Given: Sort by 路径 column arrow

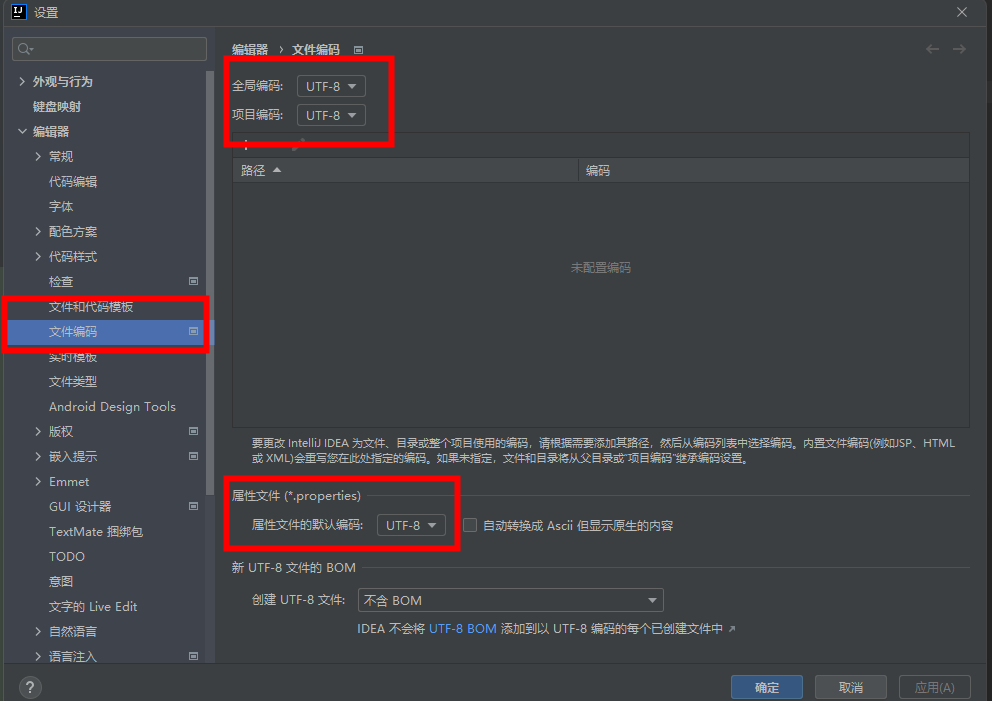Looking at the screenshot, I should (x=277, y=170).
